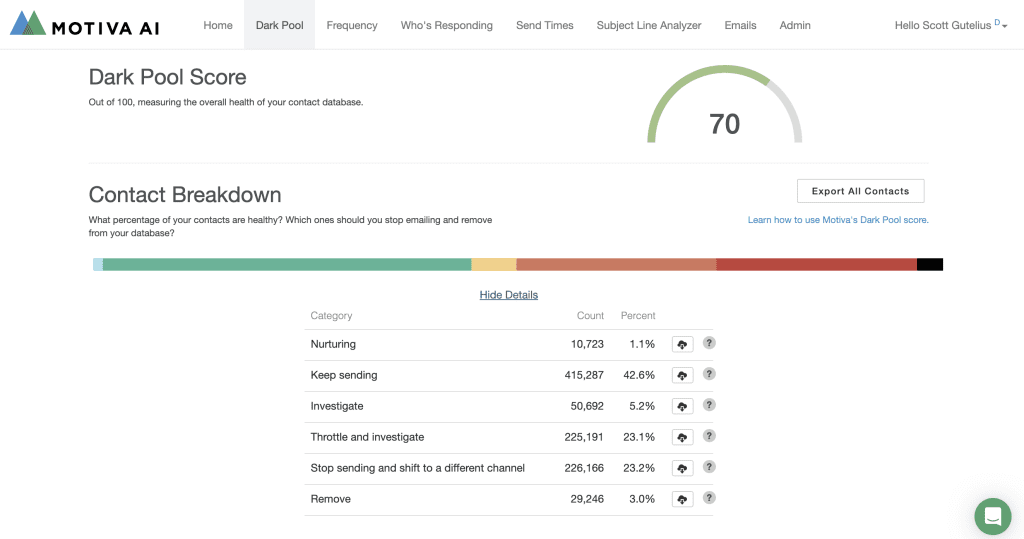The image size is (1024, 539).
Task: Collapse the table with Hide Details
Action: [508, 295]
